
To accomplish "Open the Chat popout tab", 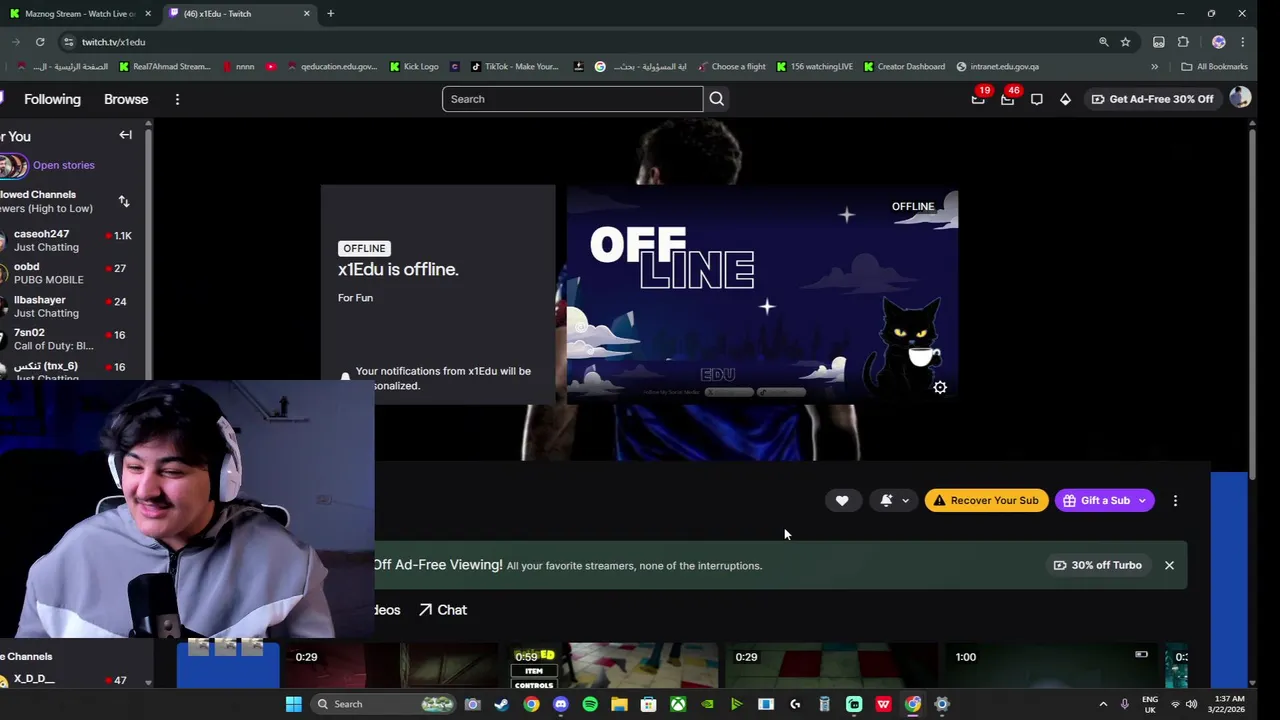I will [x=443, y=610].
